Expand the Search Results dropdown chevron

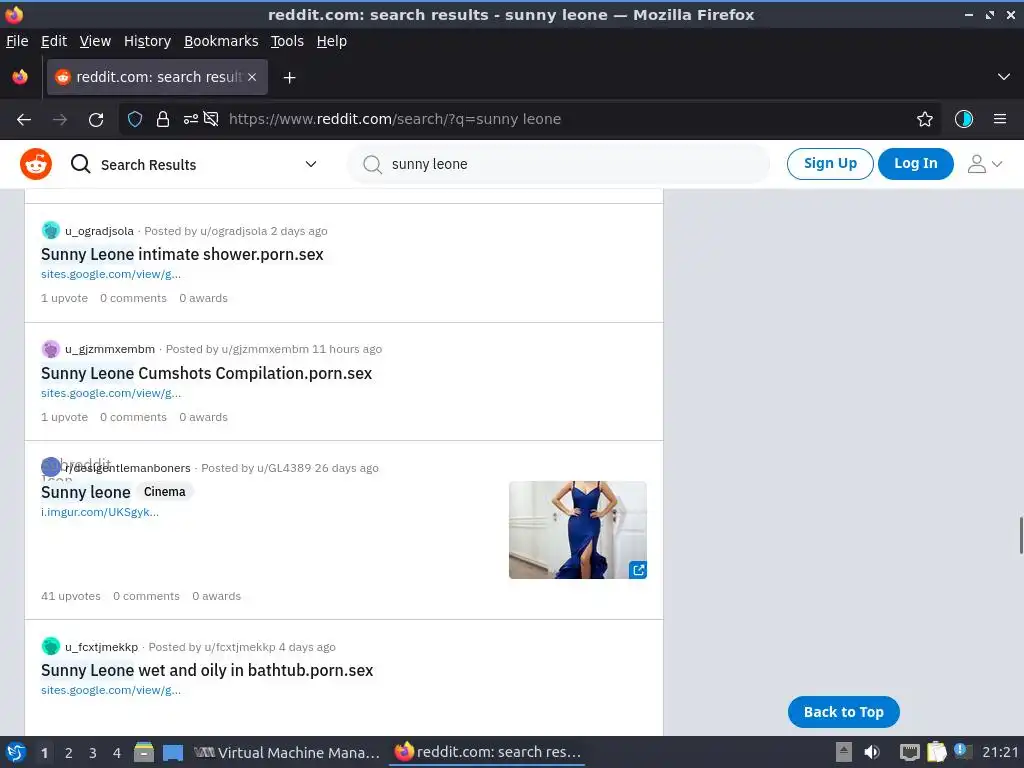[x=311, y=164]
